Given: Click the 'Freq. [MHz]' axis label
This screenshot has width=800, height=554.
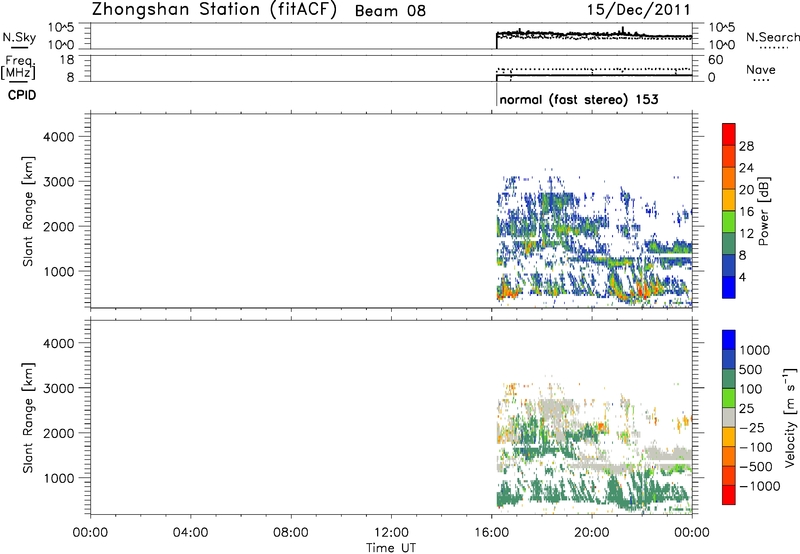Looking at the screenshot, I should (18, 67).
